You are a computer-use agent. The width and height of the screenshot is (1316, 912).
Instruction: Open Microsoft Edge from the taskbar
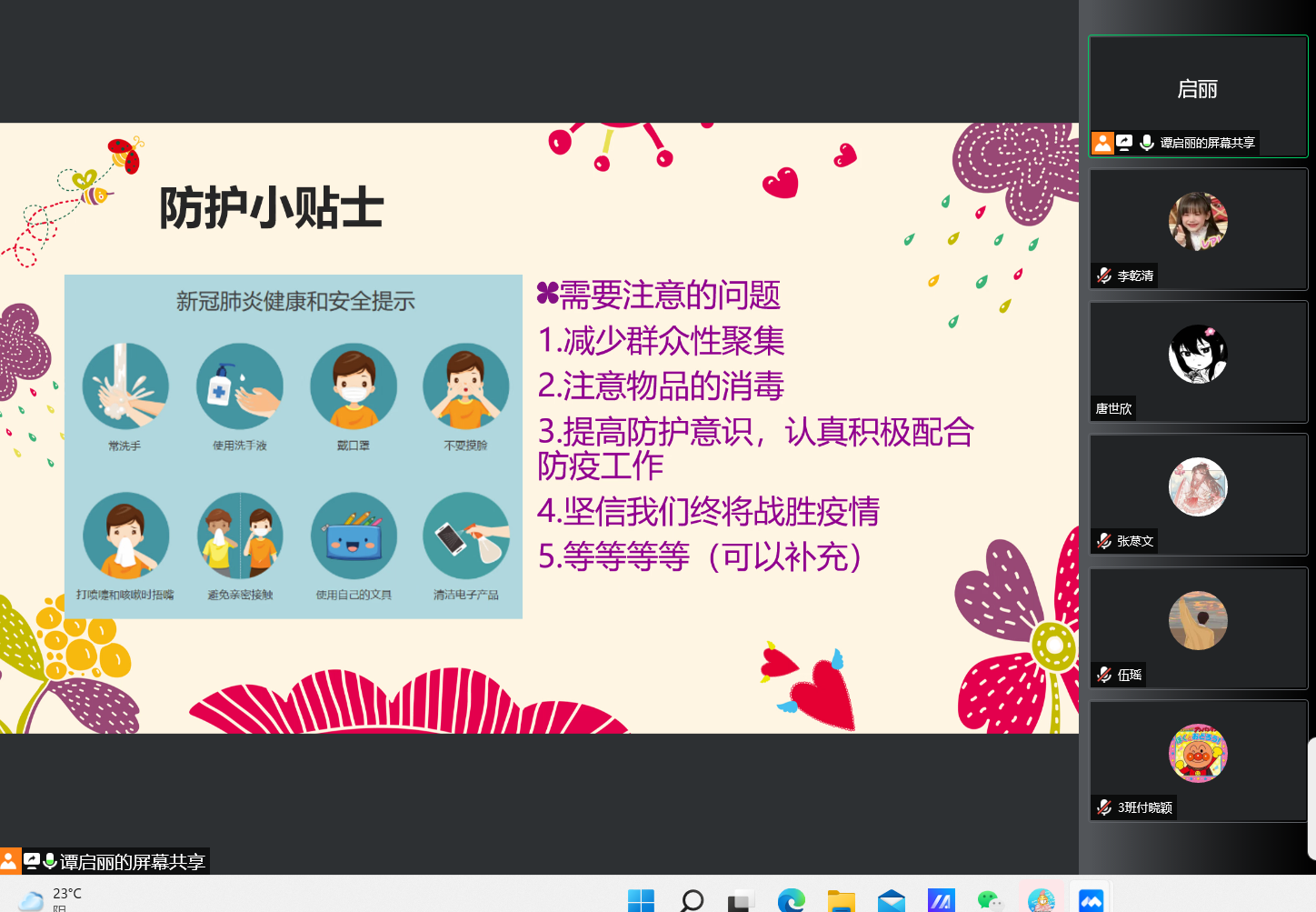tap(791, 900)
